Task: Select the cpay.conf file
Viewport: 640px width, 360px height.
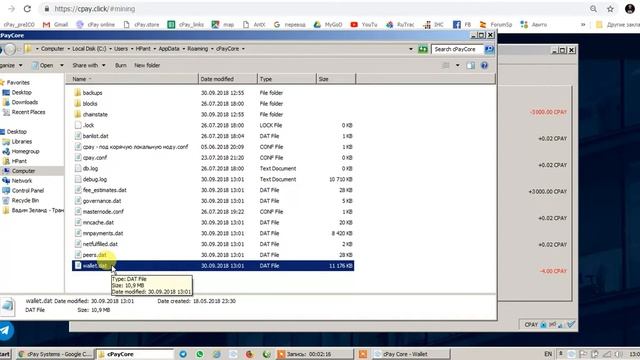Action: 91,158
